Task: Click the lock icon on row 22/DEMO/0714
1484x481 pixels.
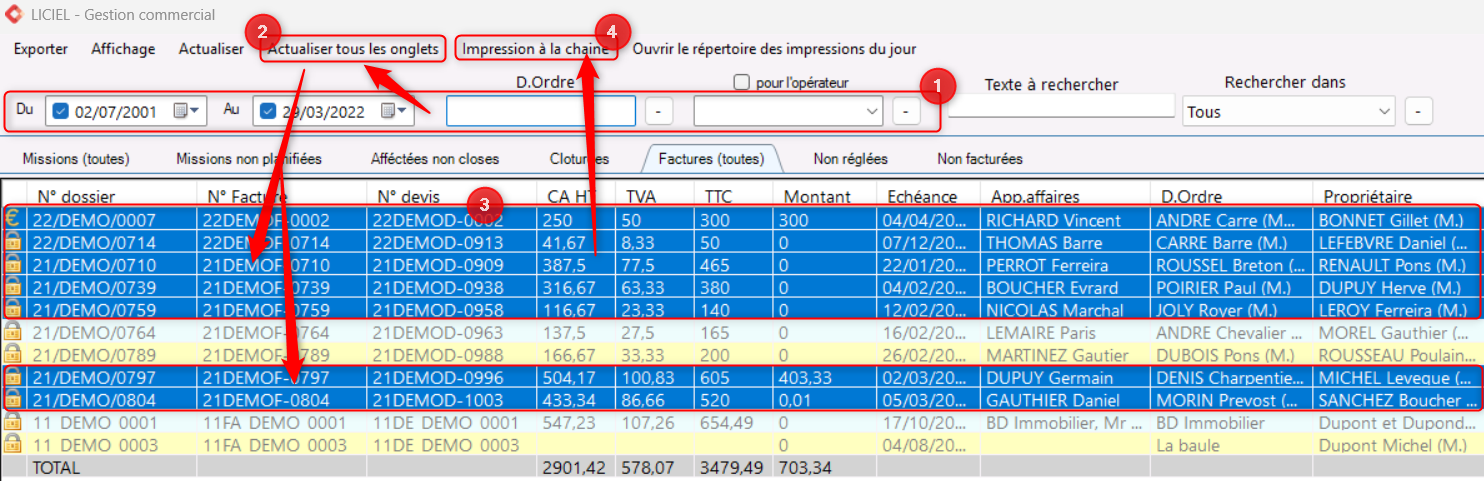Action: (x=13, y=242)
